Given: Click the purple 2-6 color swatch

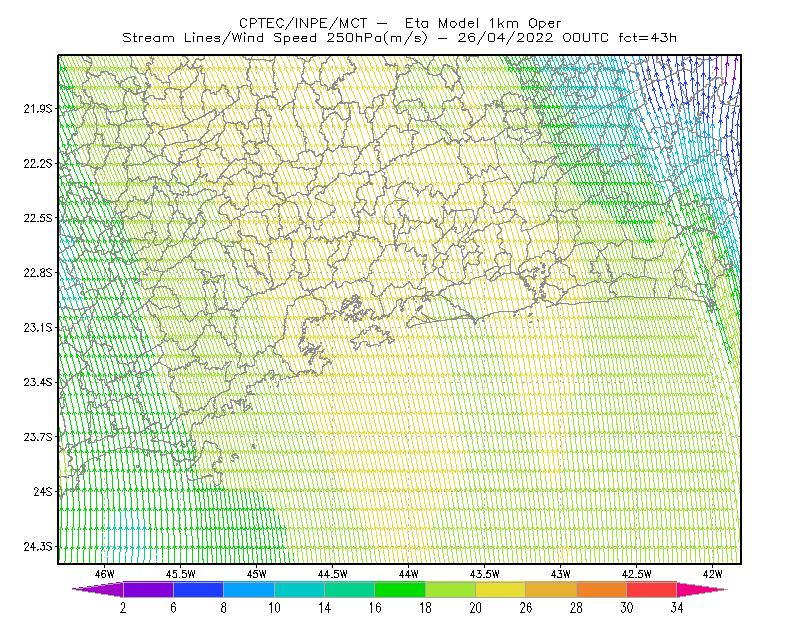Looking at the screenshot, I should [x=148, y=589].
